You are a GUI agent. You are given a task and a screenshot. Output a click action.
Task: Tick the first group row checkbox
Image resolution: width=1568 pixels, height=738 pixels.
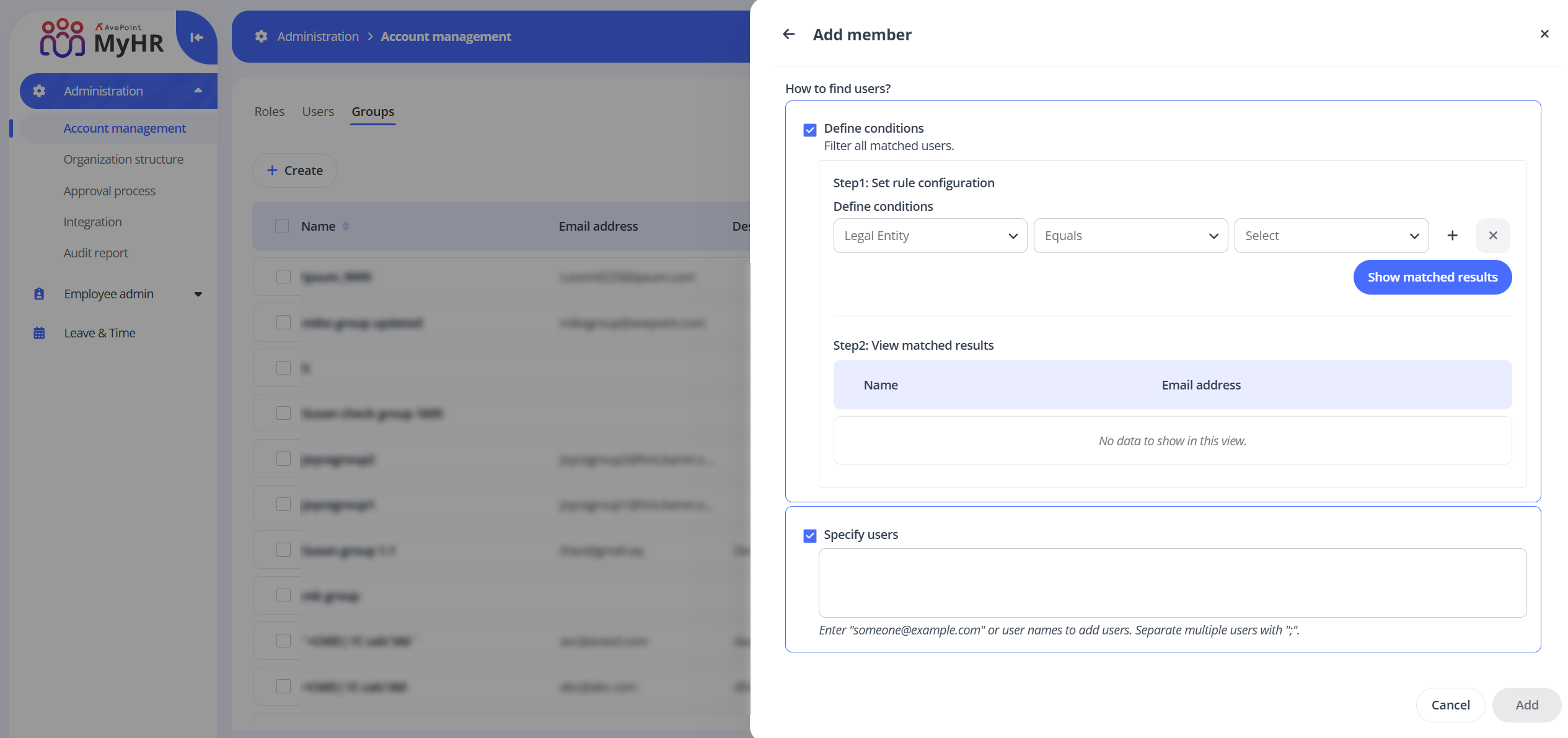point(283,277)
